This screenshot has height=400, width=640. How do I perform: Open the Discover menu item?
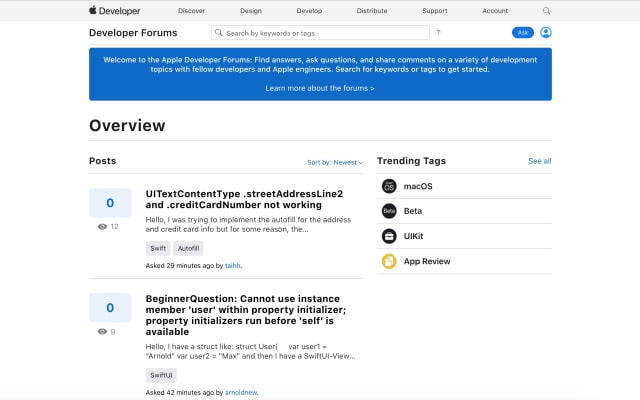[192, 10]
